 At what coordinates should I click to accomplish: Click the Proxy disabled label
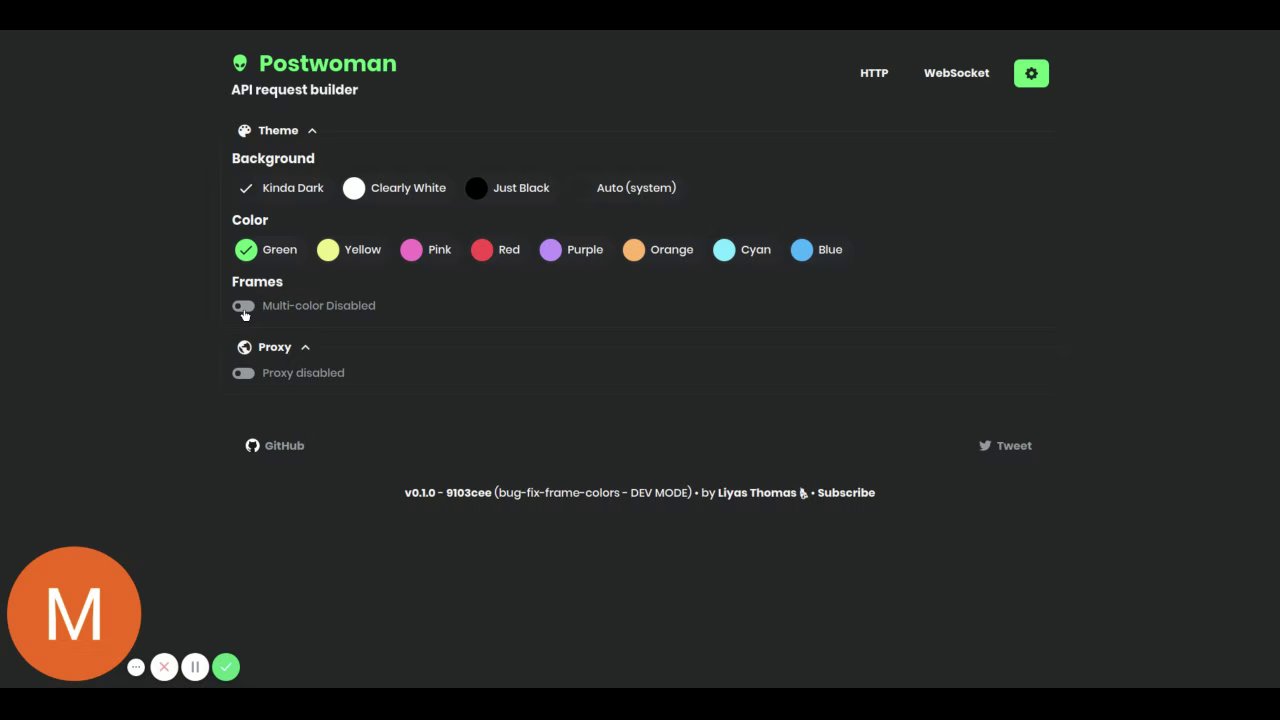(x=303, y=373)
